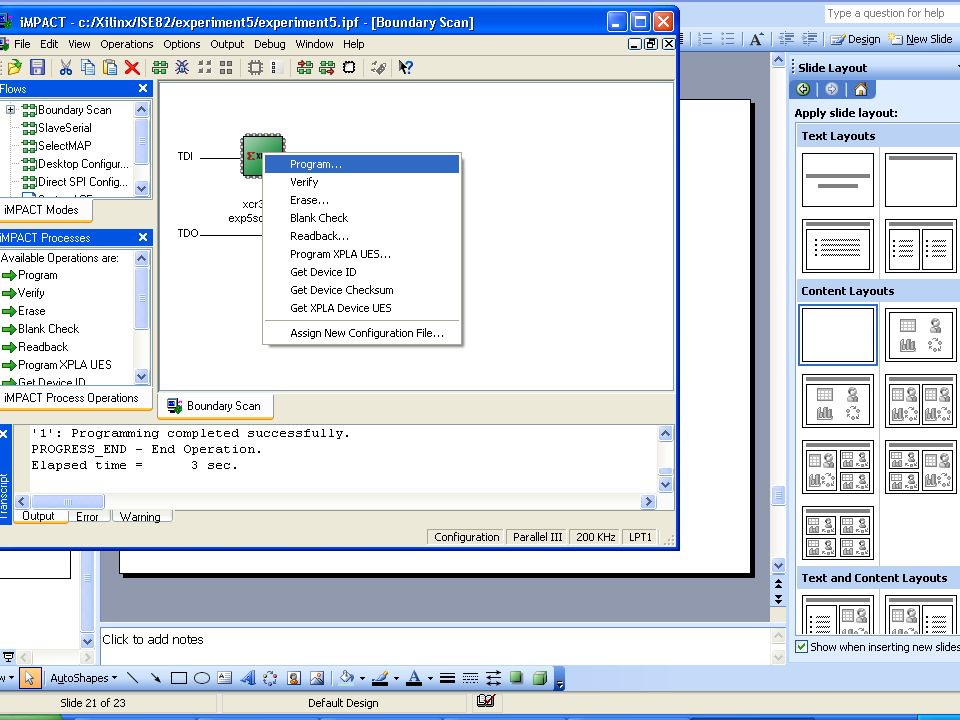The image size is (960, 720).
Task: Click the black chip outline toolbar icon
Action: 349,67
